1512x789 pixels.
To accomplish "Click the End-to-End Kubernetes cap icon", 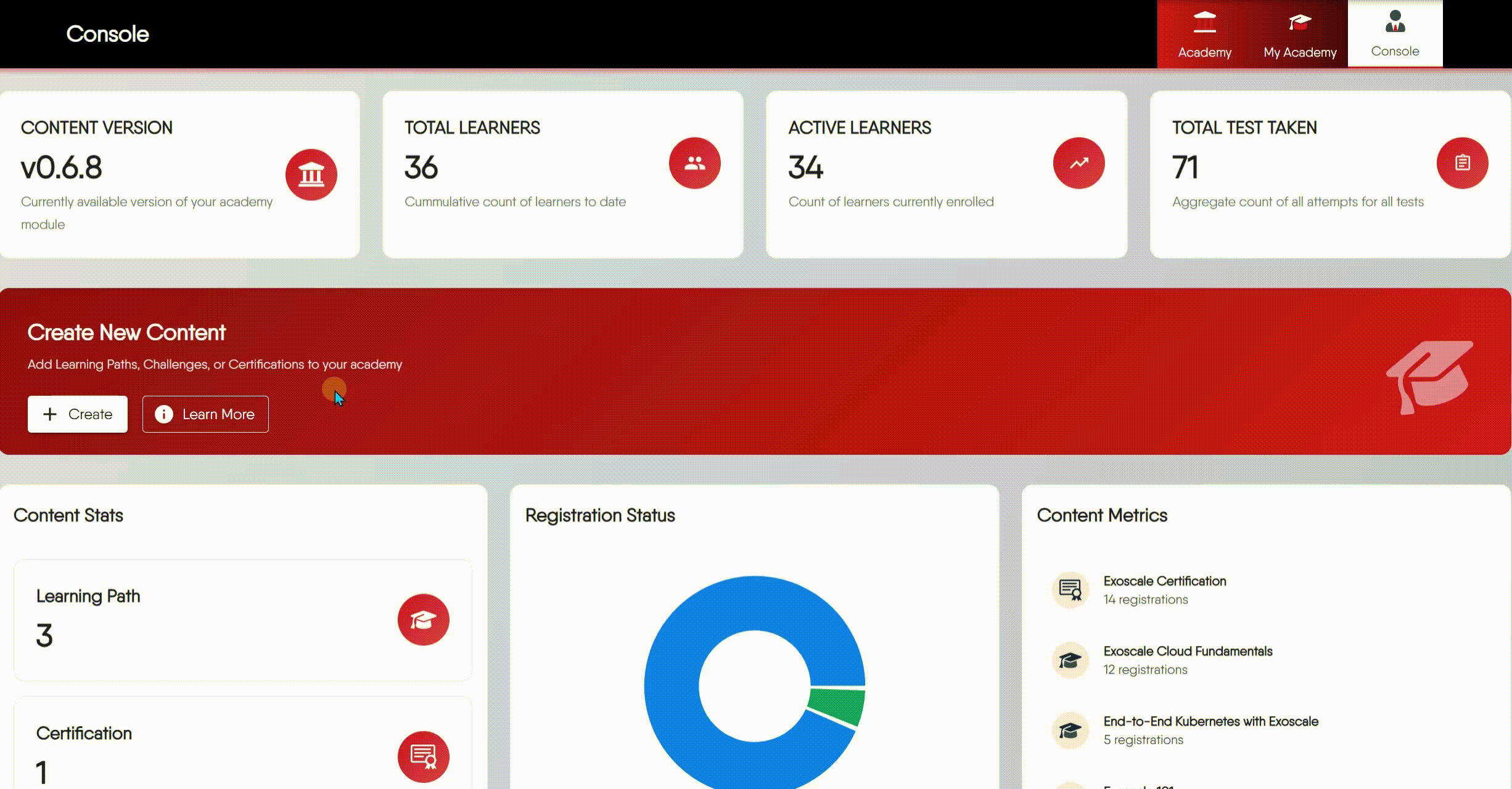I will click(1070, 730).
